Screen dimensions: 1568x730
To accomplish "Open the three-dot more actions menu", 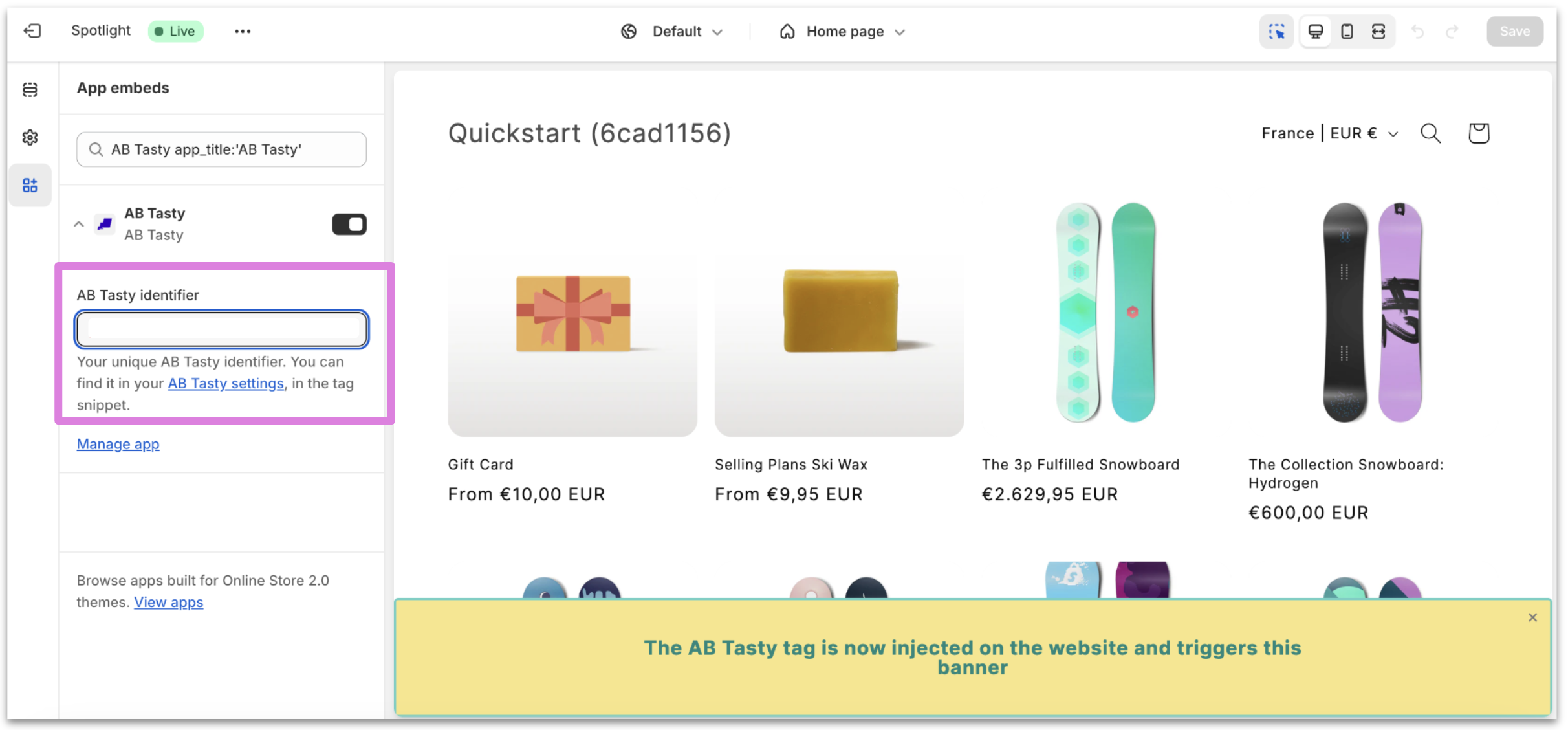I will (x=243, y=31).
